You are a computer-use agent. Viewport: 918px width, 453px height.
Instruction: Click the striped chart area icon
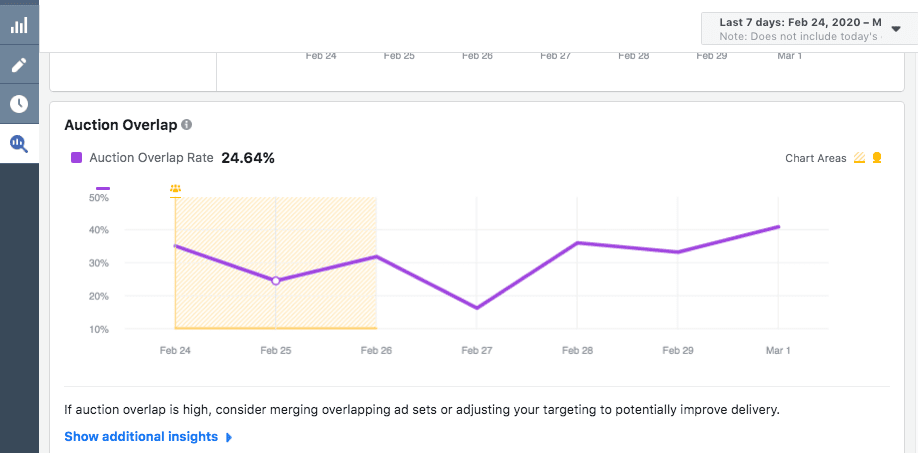pos(858,158)
